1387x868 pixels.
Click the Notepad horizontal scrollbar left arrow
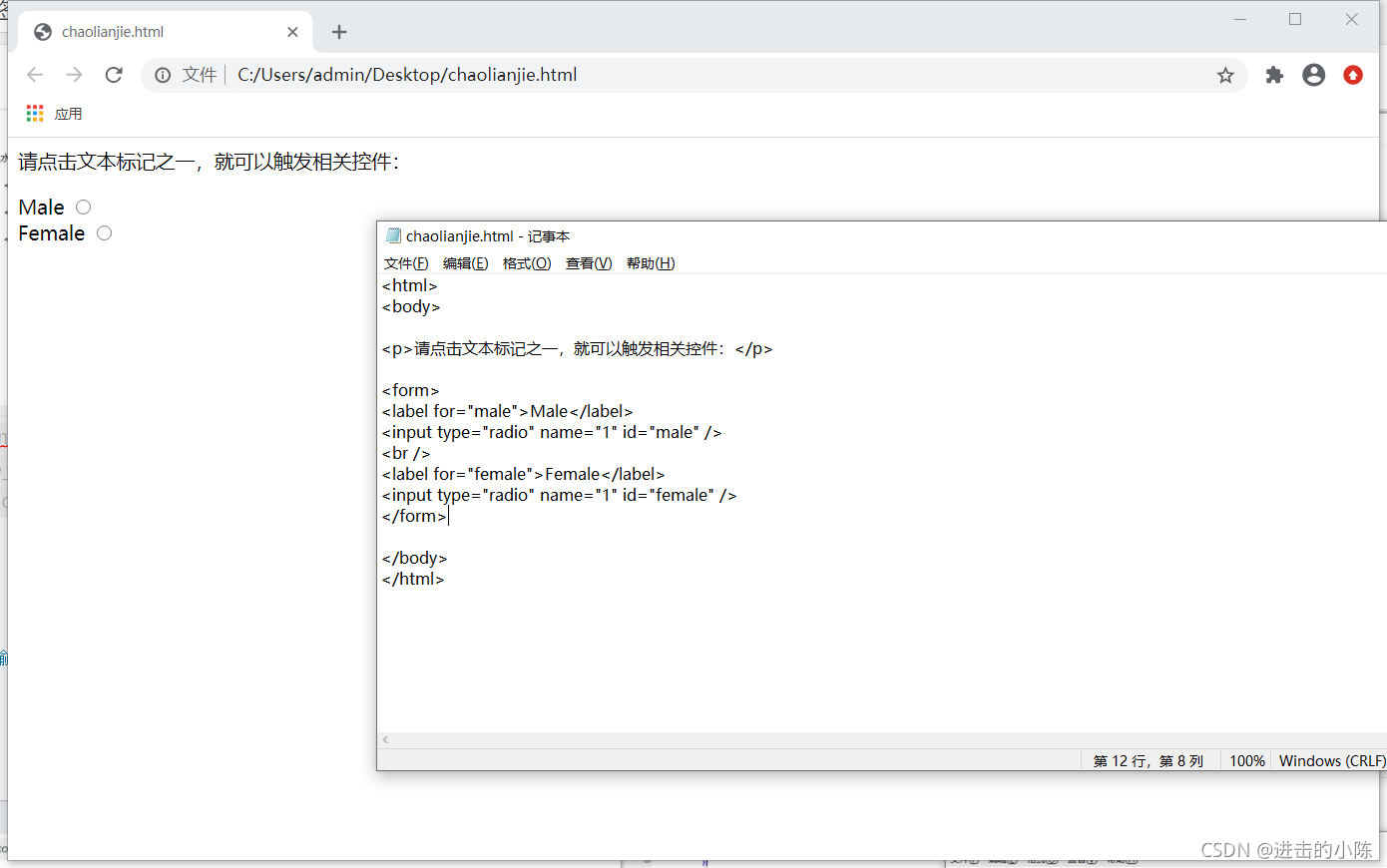[x=385, y=740]
